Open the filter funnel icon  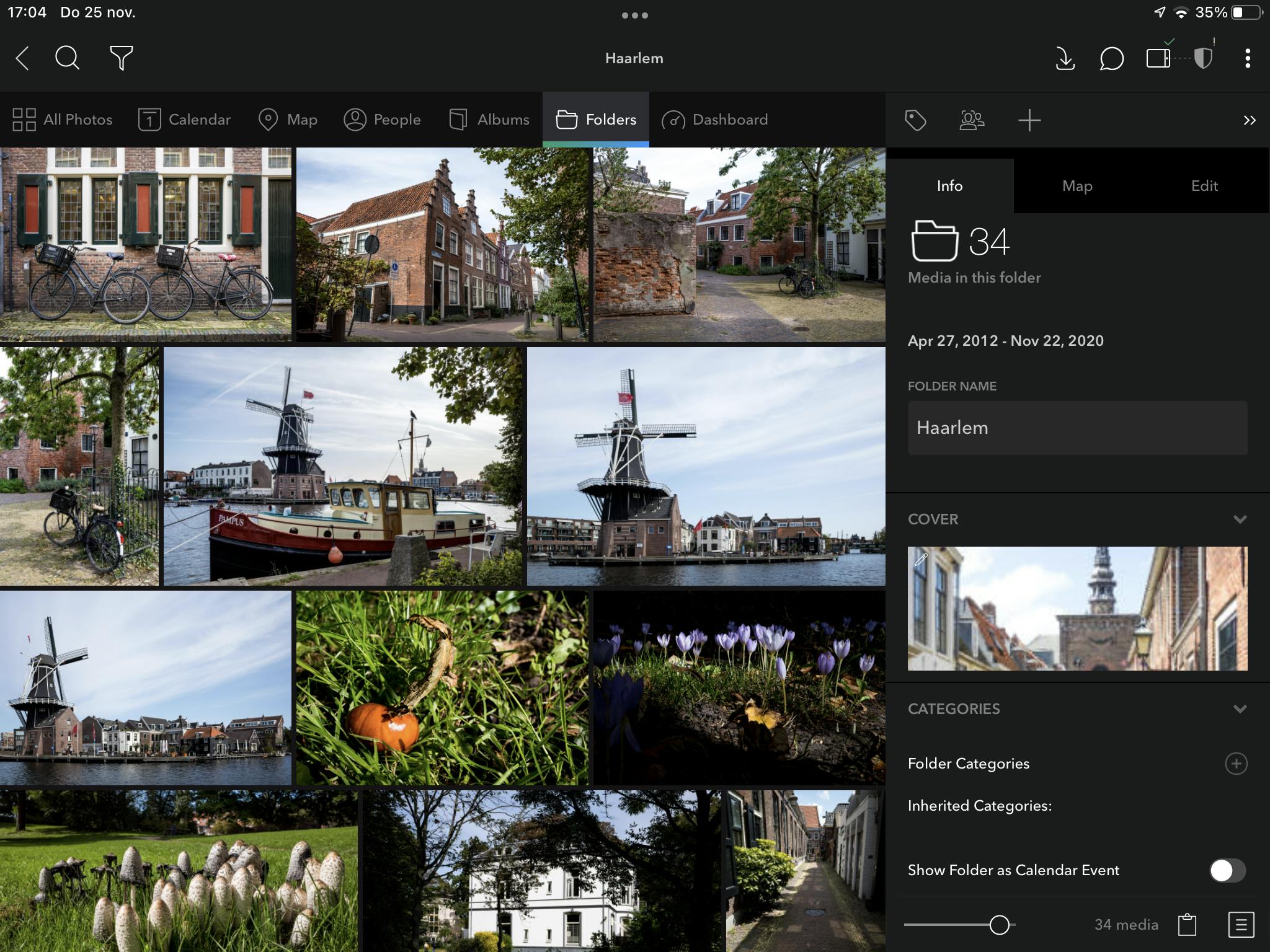[121, 58]
